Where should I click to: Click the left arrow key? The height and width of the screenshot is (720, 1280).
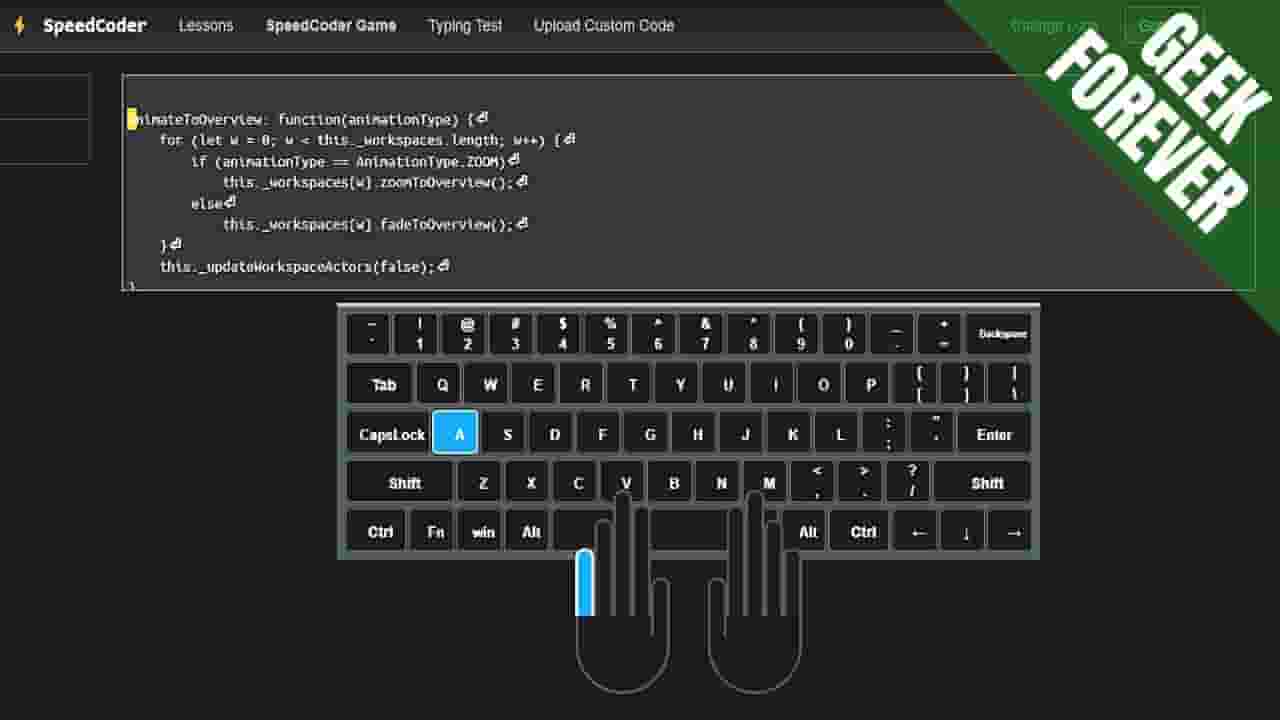[915, 531]
